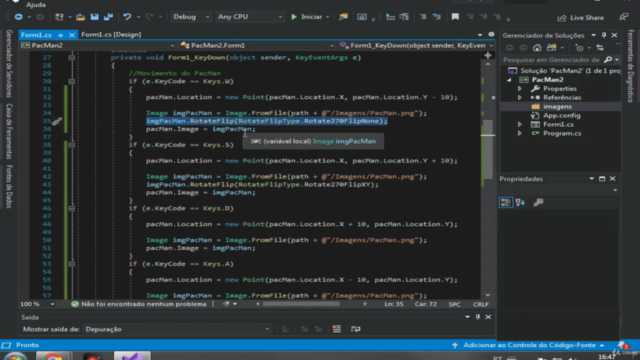Collapse the Keys.D if block at line 46
Viewport: 640px width, 360px height.
click(x=71, y=209)
